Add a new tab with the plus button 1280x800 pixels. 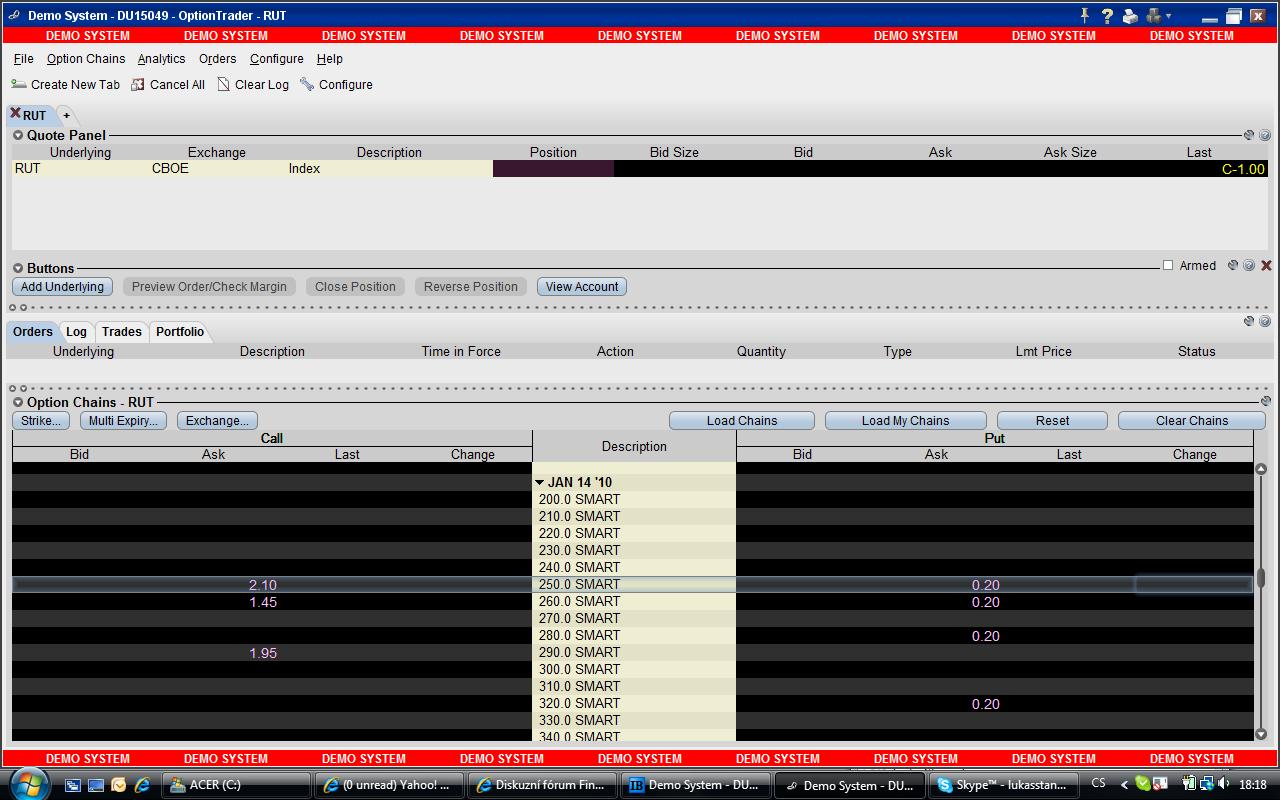point(66,115)
